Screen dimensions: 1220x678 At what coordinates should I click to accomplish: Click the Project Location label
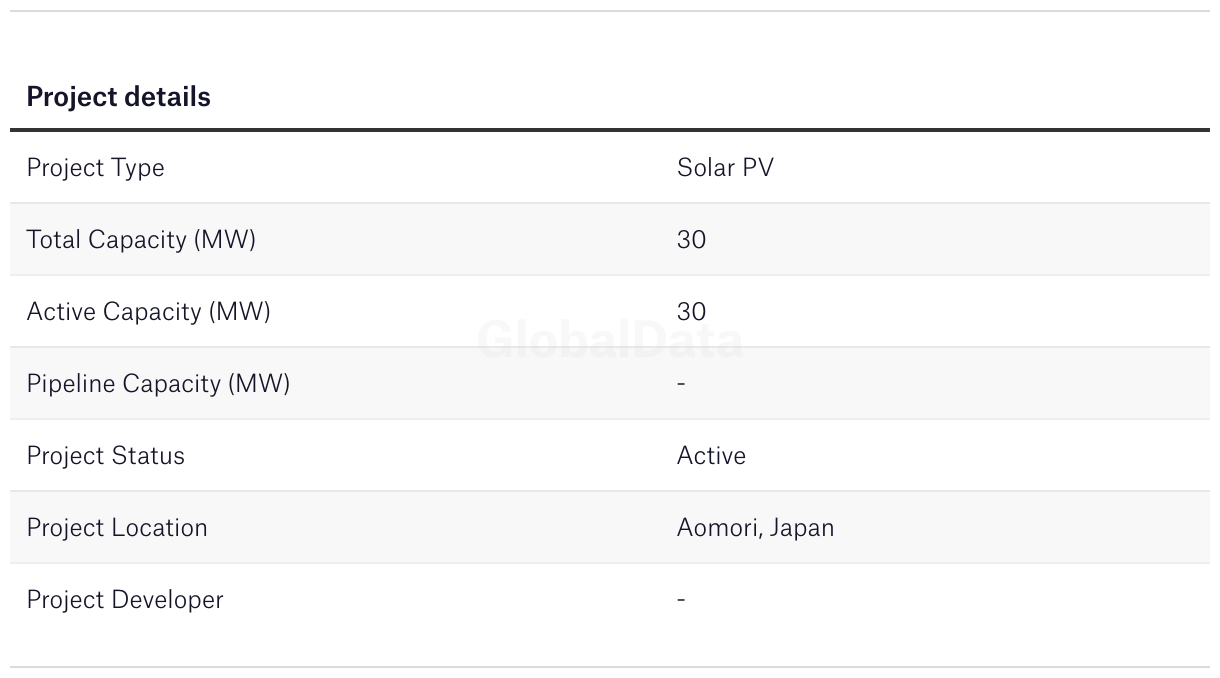pos(117,528)
